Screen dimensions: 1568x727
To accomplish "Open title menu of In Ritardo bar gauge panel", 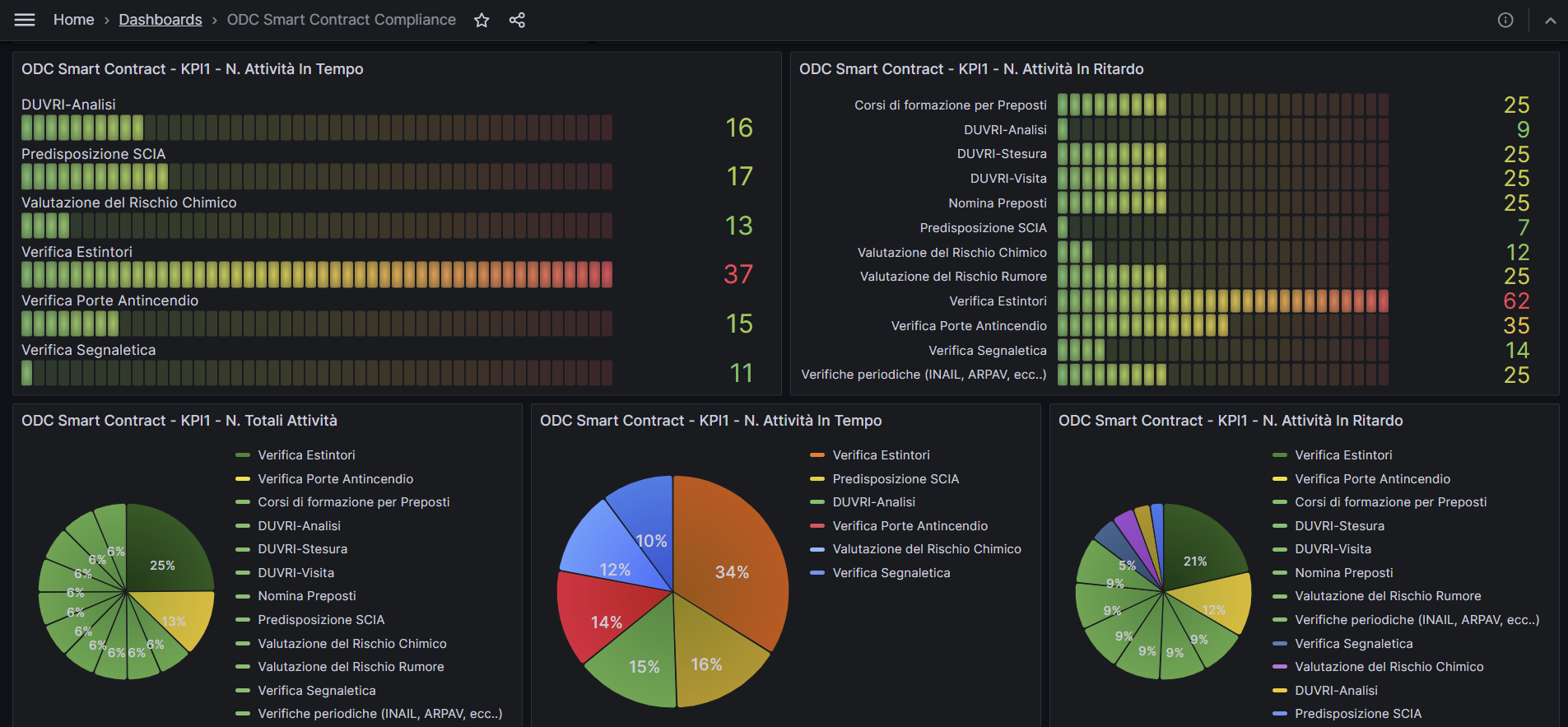I will 971,69.
